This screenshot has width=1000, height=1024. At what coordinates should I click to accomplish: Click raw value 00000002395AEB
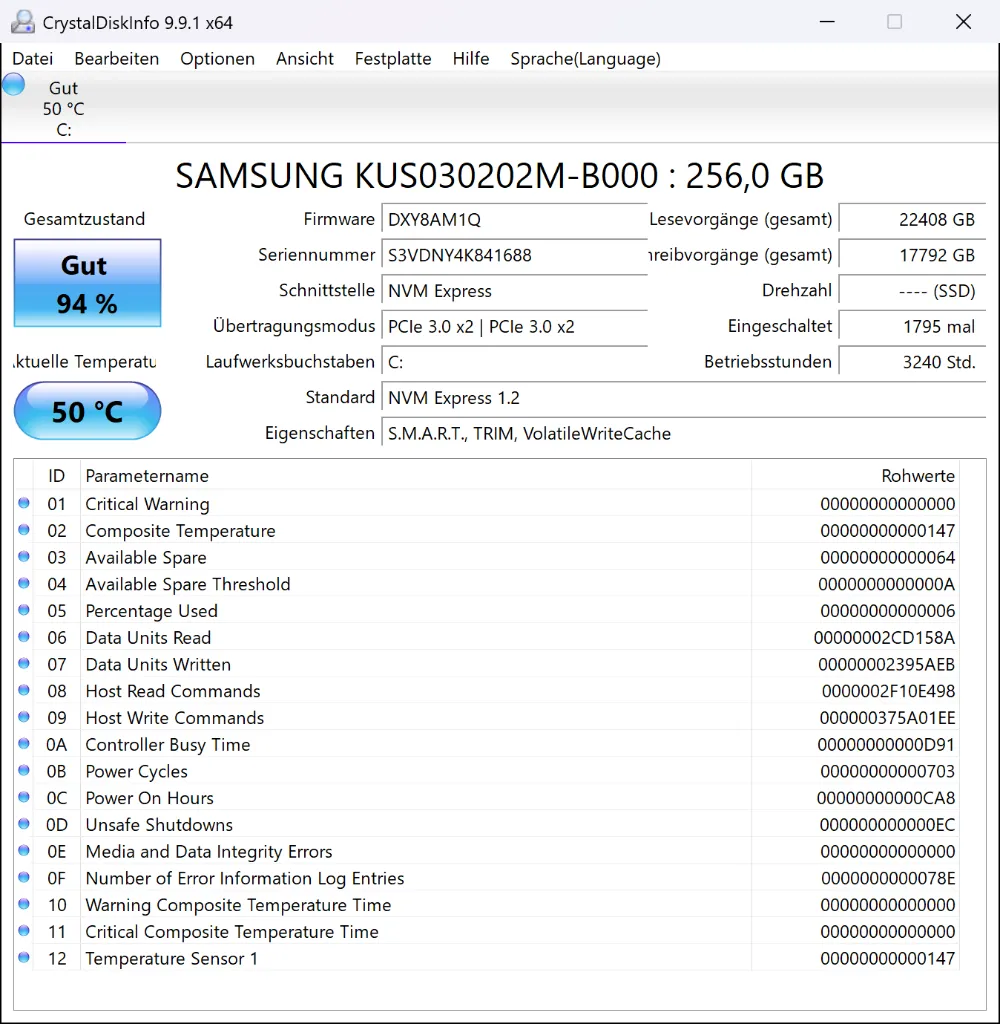[x=886, y=665]
